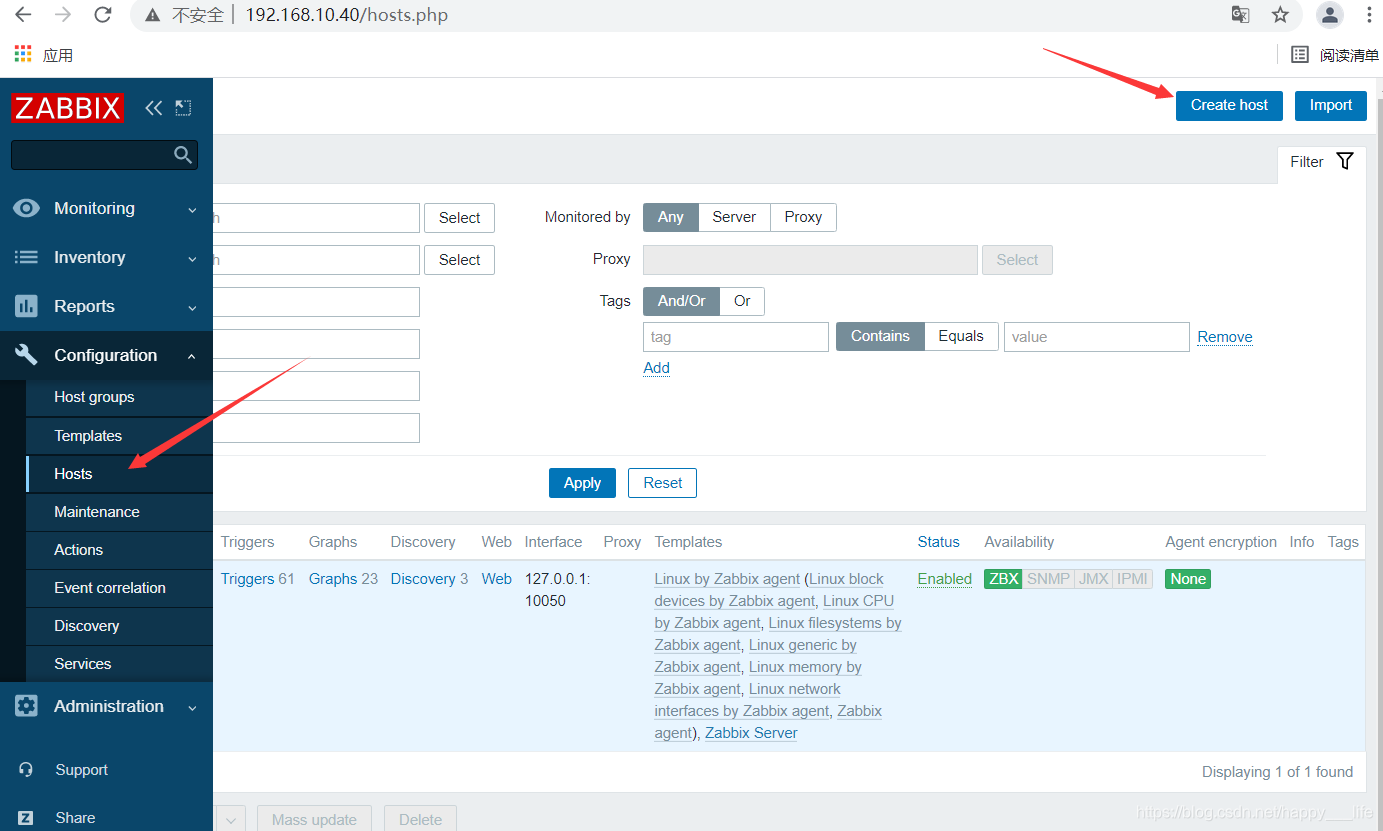Open the Filter funnel icon
The image size is (1383, 831).
click(1345, 161)
